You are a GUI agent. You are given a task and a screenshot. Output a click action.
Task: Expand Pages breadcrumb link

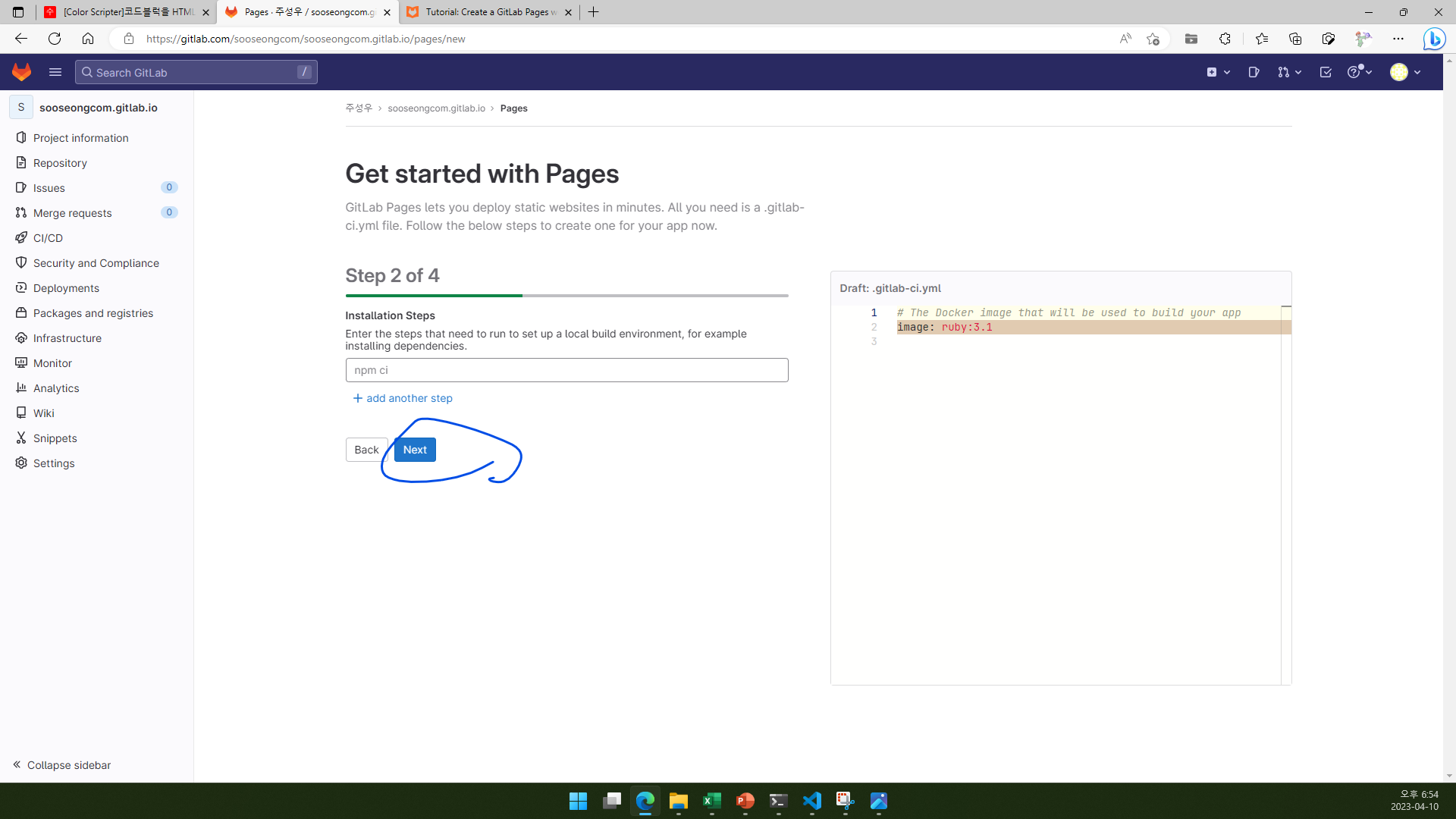(x=514, y=108)
